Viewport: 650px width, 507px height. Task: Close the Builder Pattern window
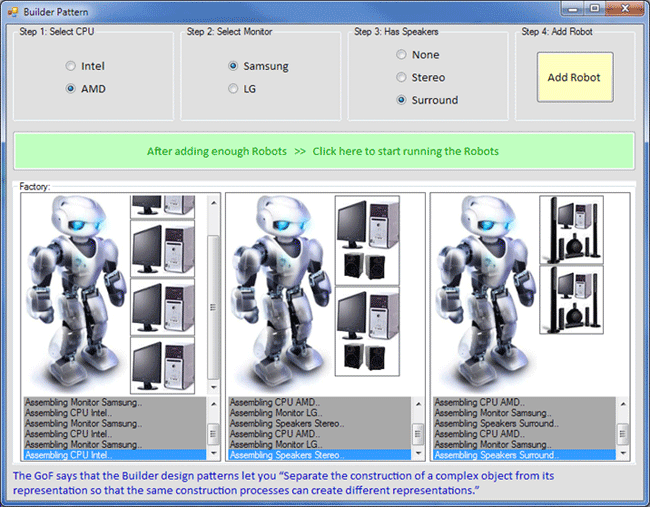(625, 9)
